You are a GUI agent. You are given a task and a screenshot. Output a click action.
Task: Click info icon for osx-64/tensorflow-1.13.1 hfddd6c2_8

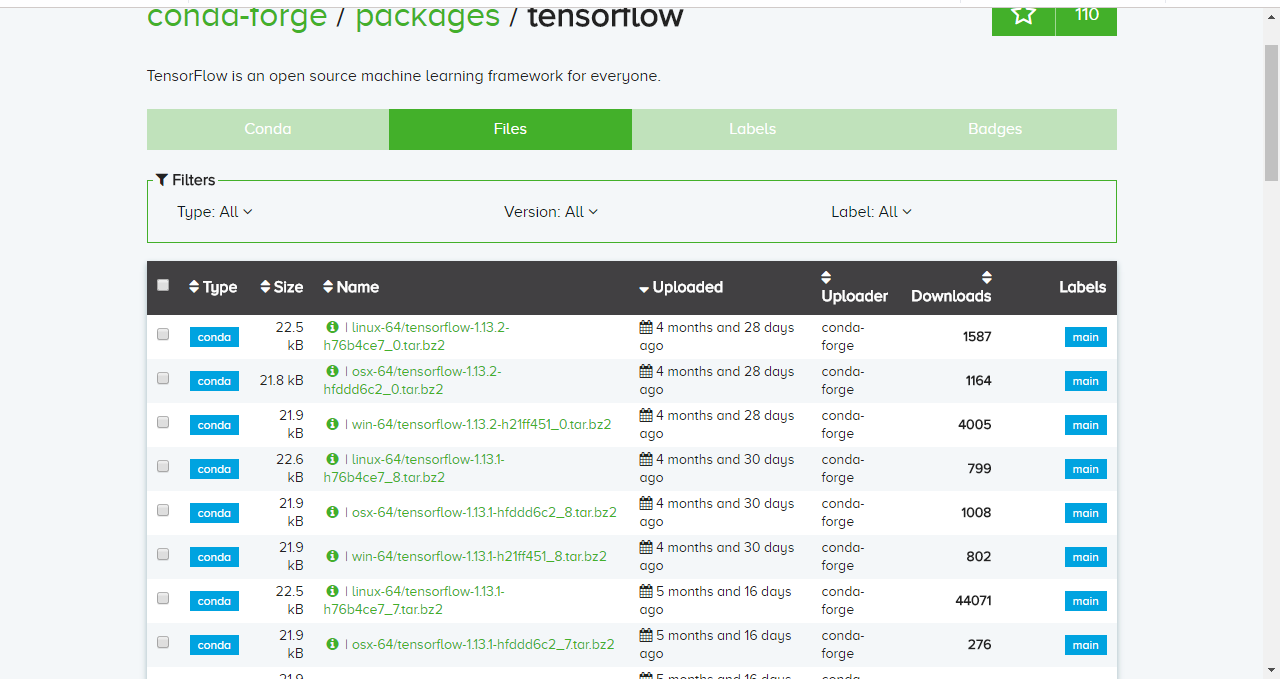(332, 512)
